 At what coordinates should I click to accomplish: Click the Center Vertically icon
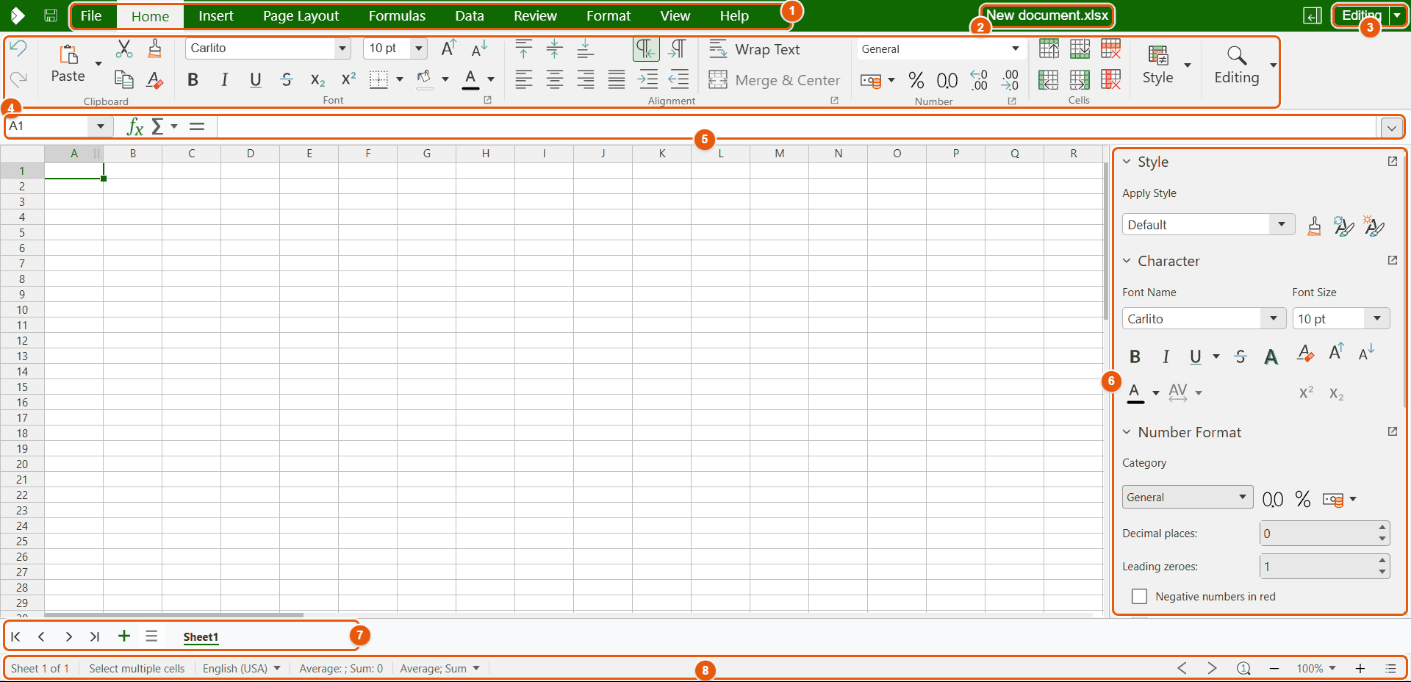pos(555,48)
